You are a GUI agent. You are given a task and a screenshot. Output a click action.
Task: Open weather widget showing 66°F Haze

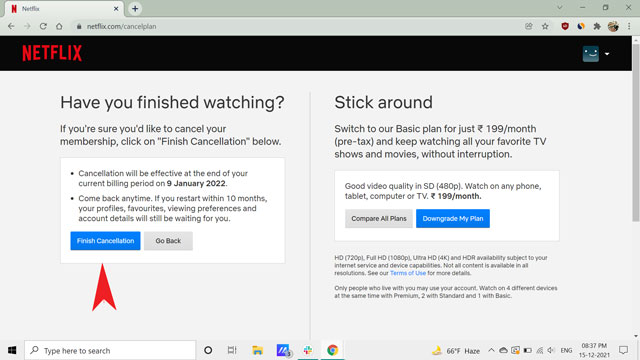click(456, 351)
